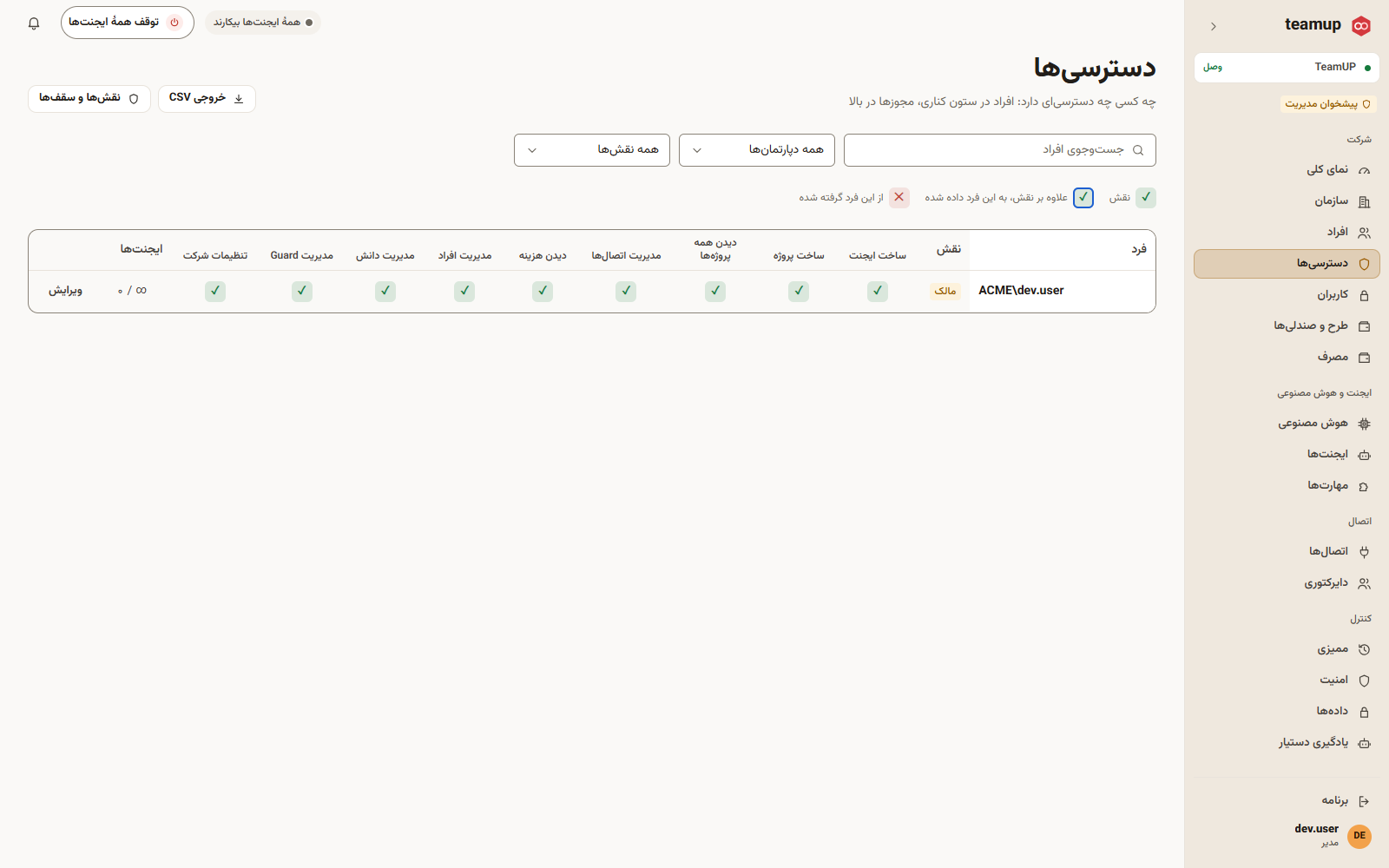
Task: Click نقش‌ها و سقف‌ها button
Action: click(x=89, y=98)
